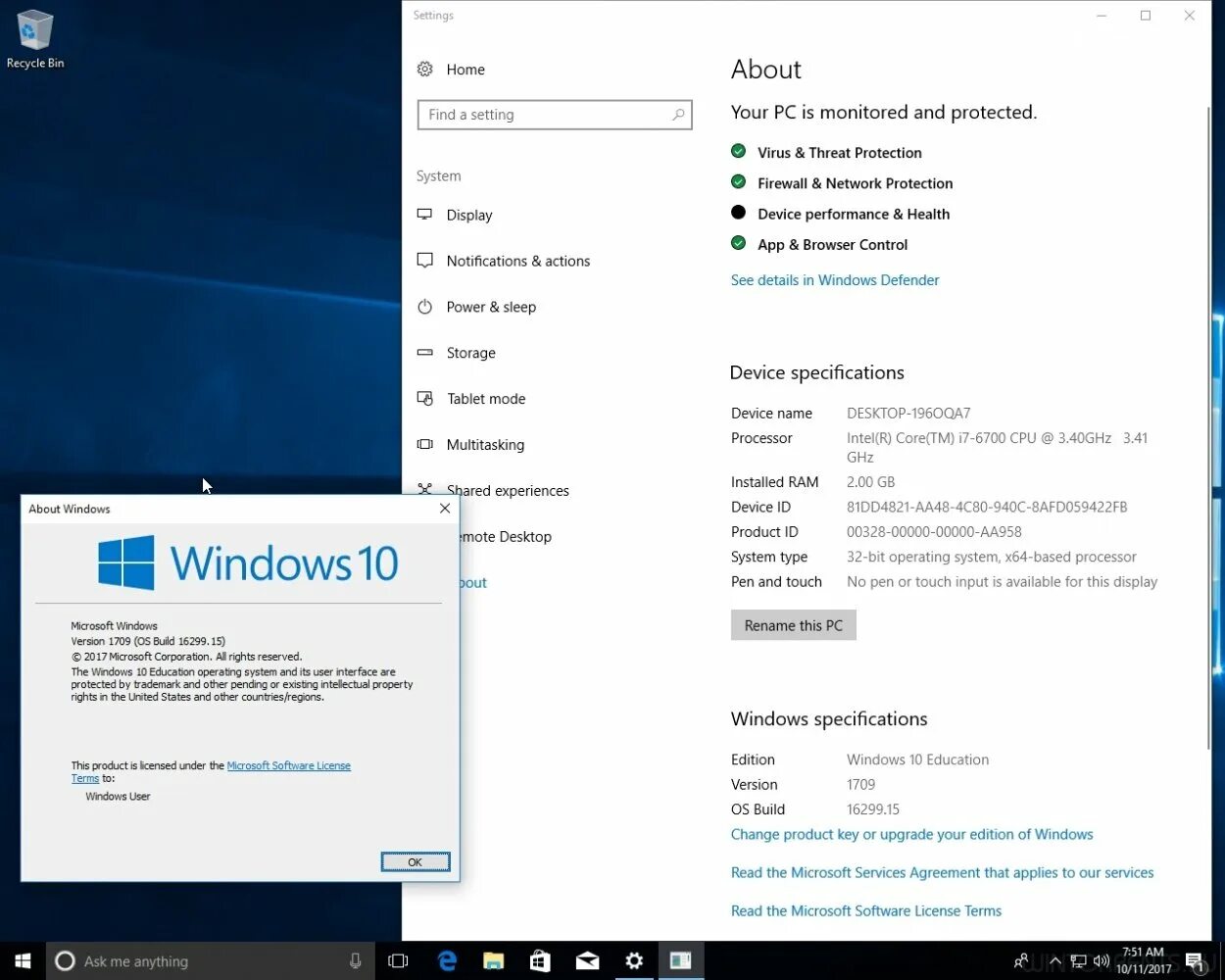Open Home in the Settings sidebar
Image resolution: width=1225 pixels, height=980 pixels.
(465, 70)
